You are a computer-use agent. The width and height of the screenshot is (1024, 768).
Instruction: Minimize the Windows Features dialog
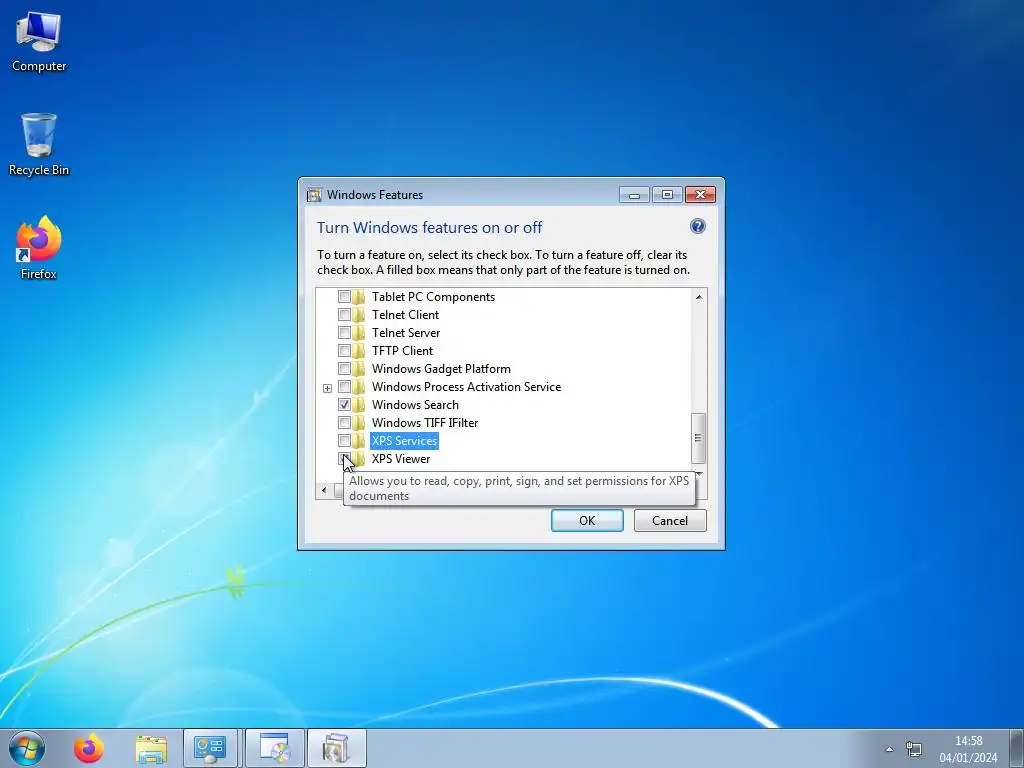(x=634, y=195)
